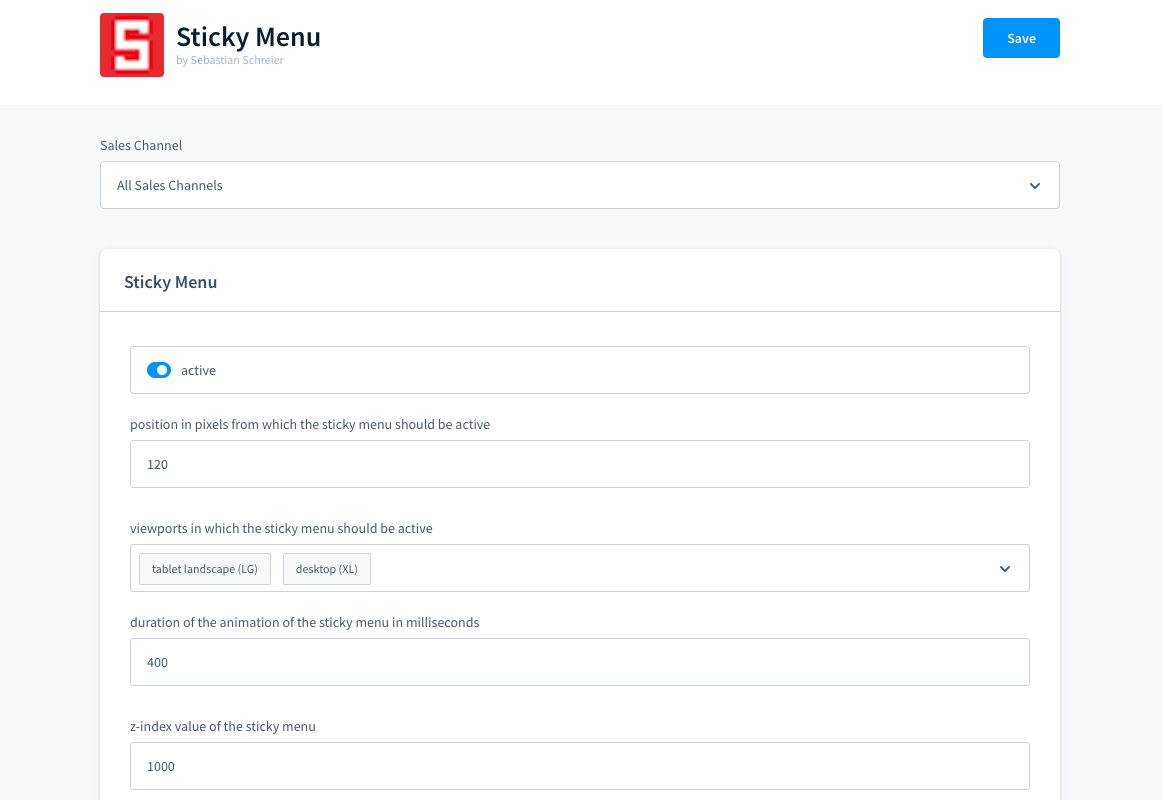Expand the viewports list via chevron
Image resolution: width=1163 pixels, height=800 pixels.
pos(1005,569)
